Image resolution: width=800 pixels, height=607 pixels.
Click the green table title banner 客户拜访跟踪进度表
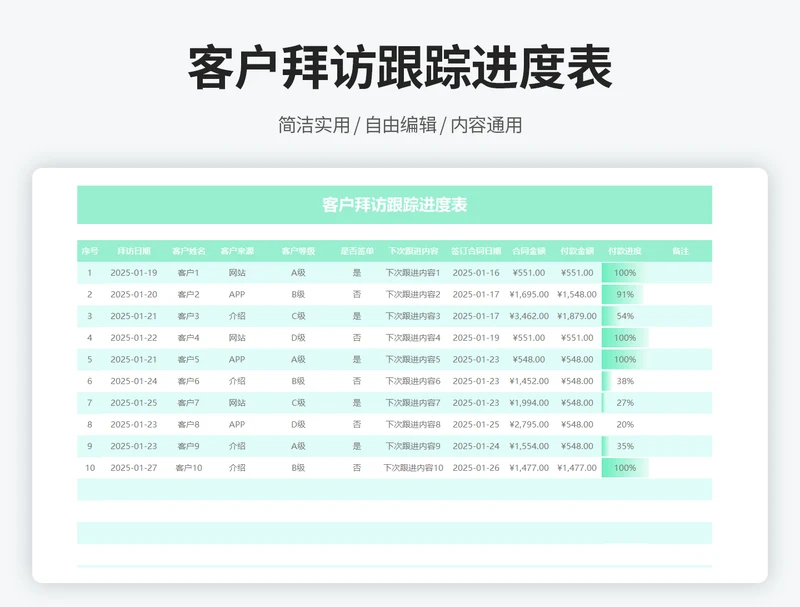[394, 205]
